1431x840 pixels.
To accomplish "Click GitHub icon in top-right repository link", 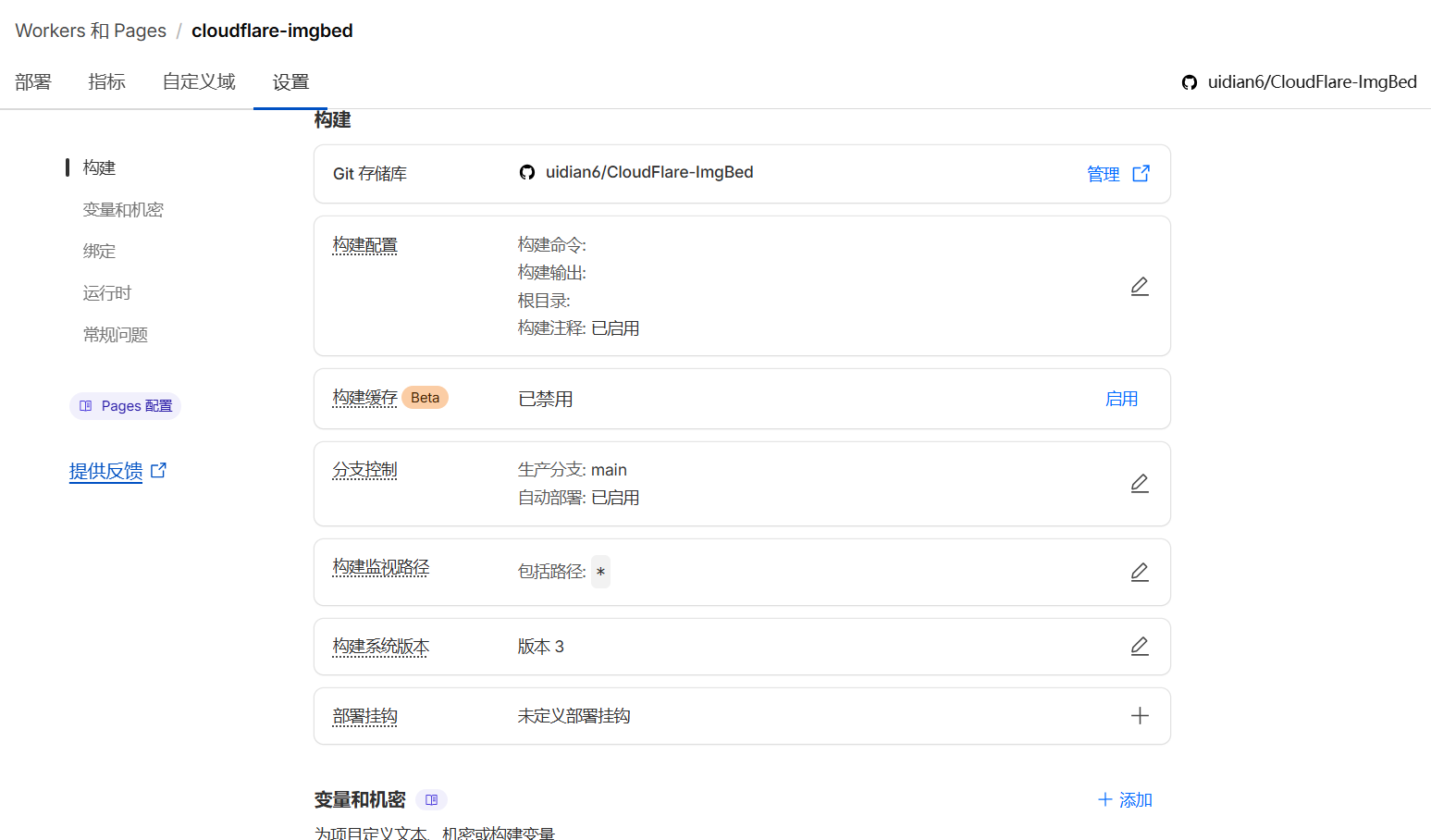I will click(x=1190, y=82).
